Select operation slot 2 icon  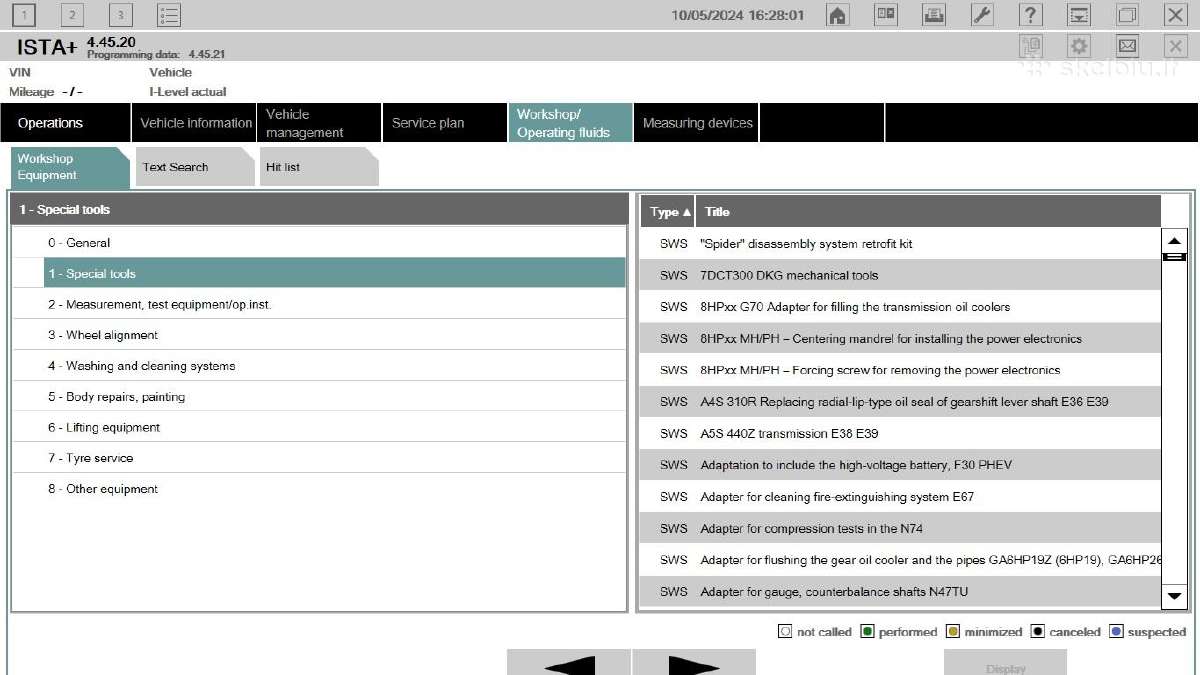pos(72,14)
